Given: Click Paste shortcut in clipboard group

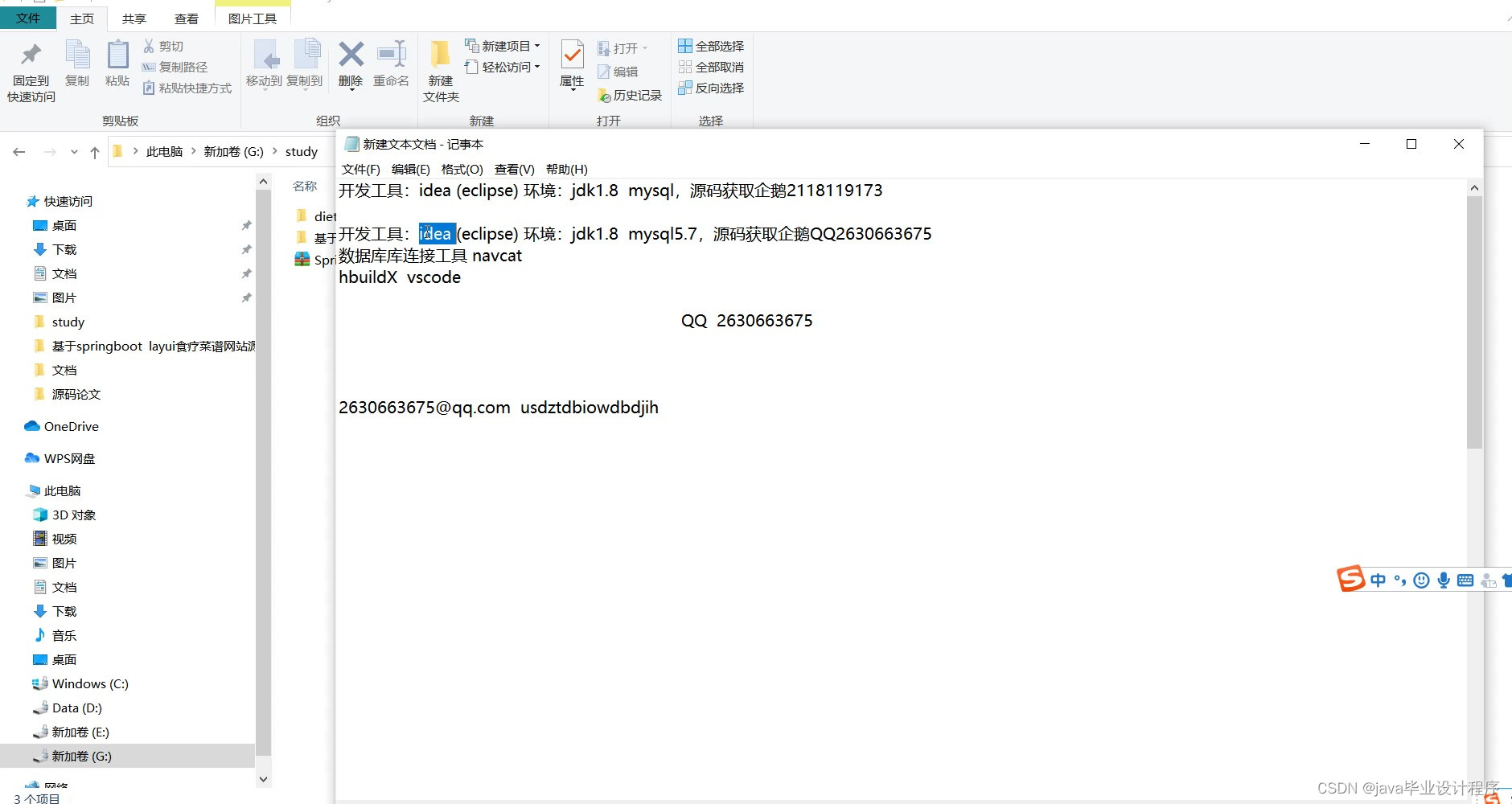Looking at the screenshot, I should [187, 88].
